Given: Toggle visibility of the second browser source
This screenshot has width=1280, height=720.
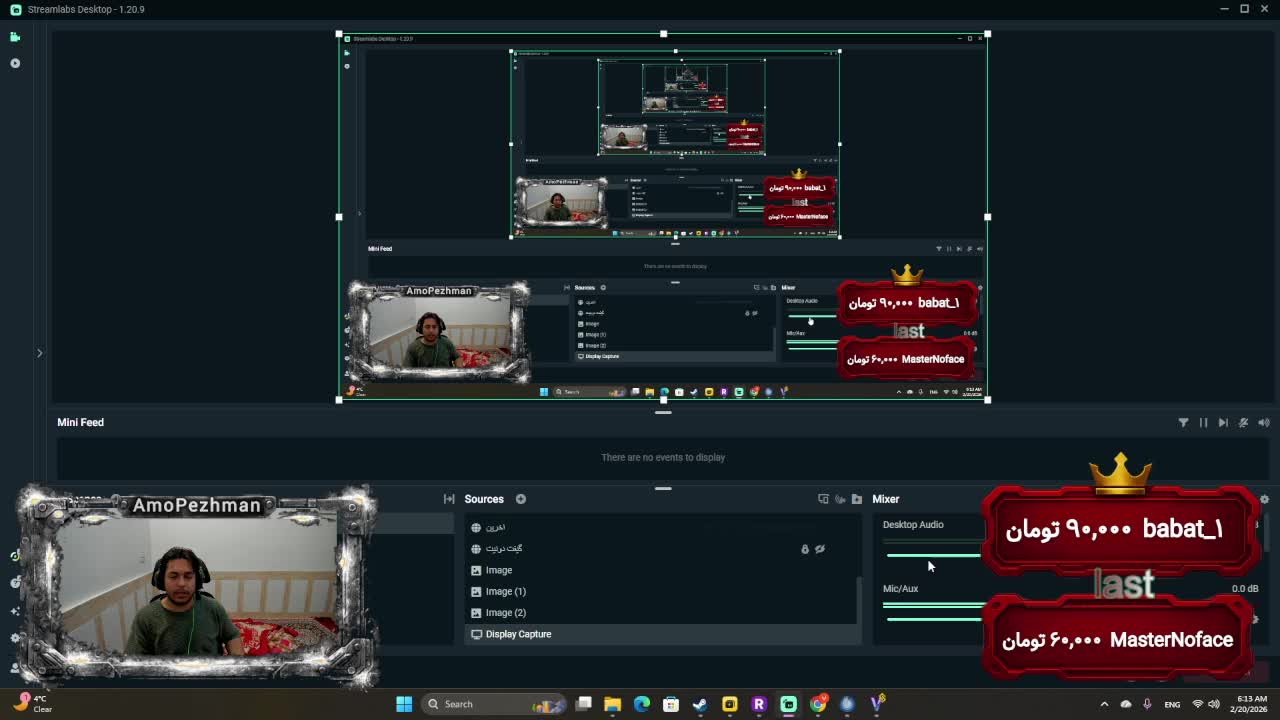Looking at the screenshot, I should [820, 549].
